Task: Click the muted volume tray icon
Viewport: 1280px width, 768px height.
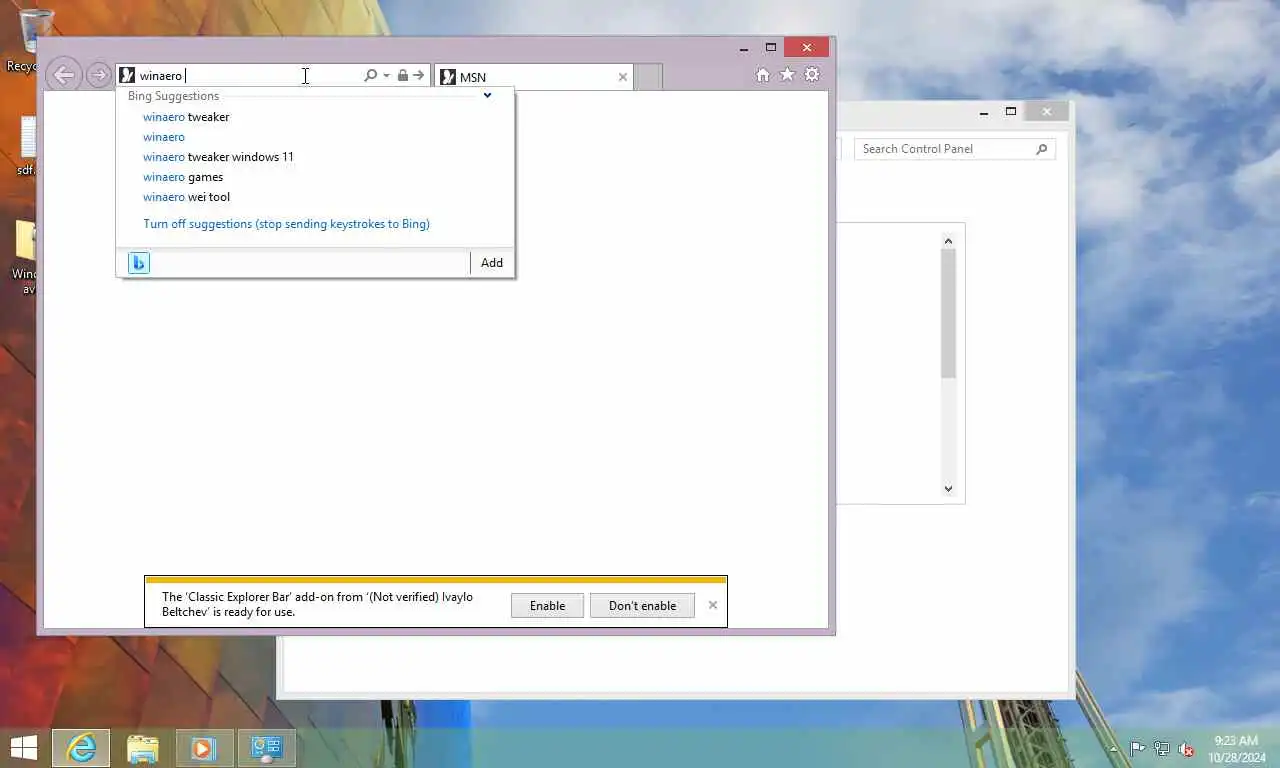Action: (1186, 749)
